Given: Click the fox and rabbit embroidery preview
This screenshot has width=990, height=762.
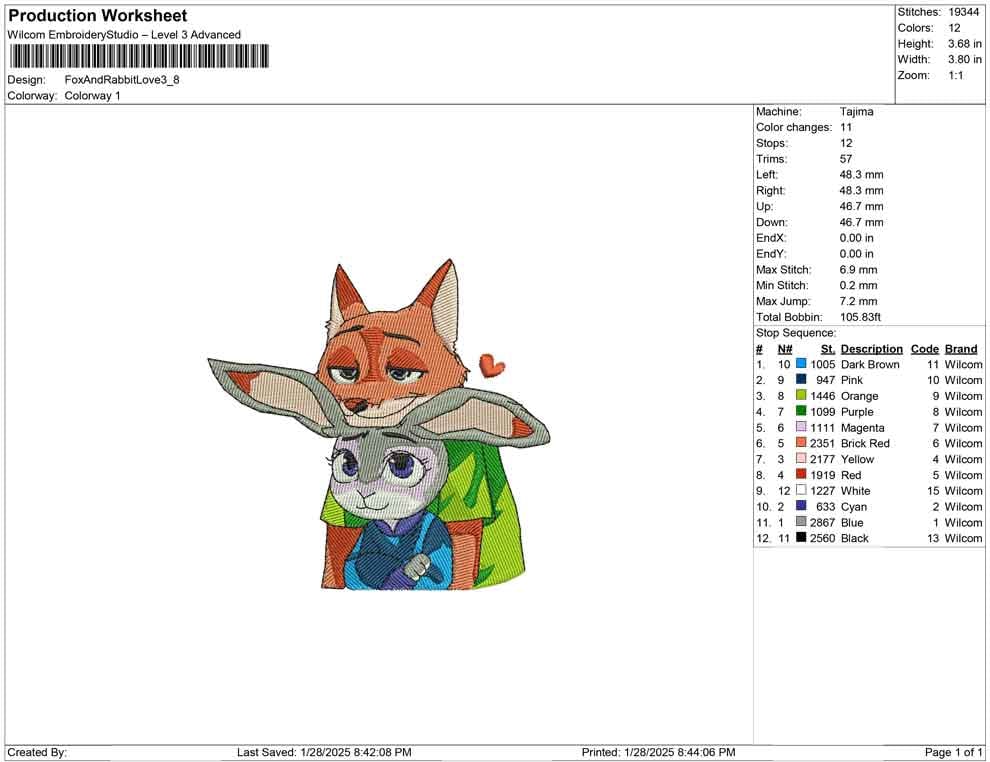Looking at the screenshot, I should coord(379,424).
